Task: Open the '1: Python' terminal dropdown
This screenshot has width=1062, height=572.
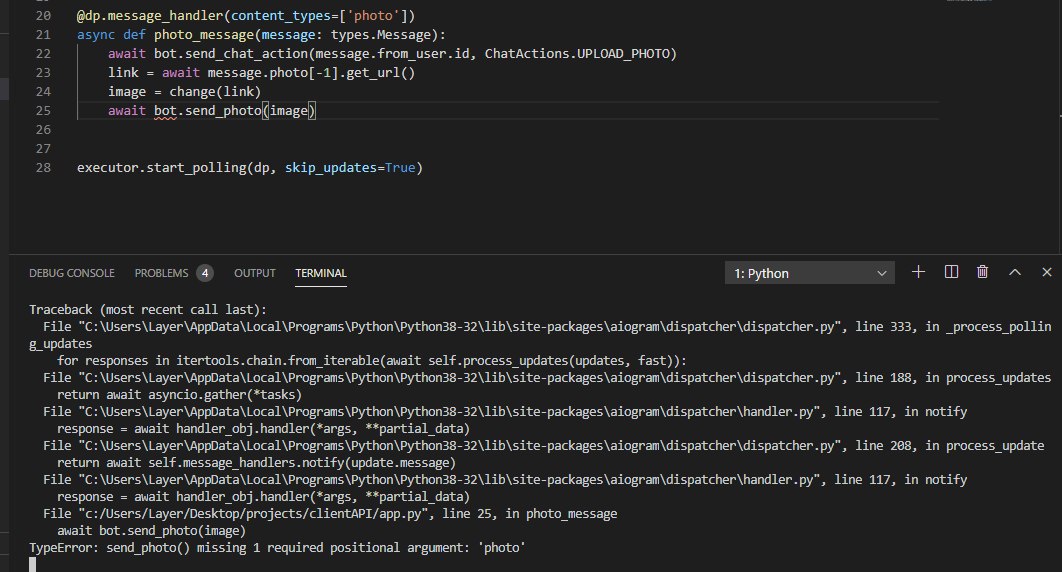Action: [809, 273]
